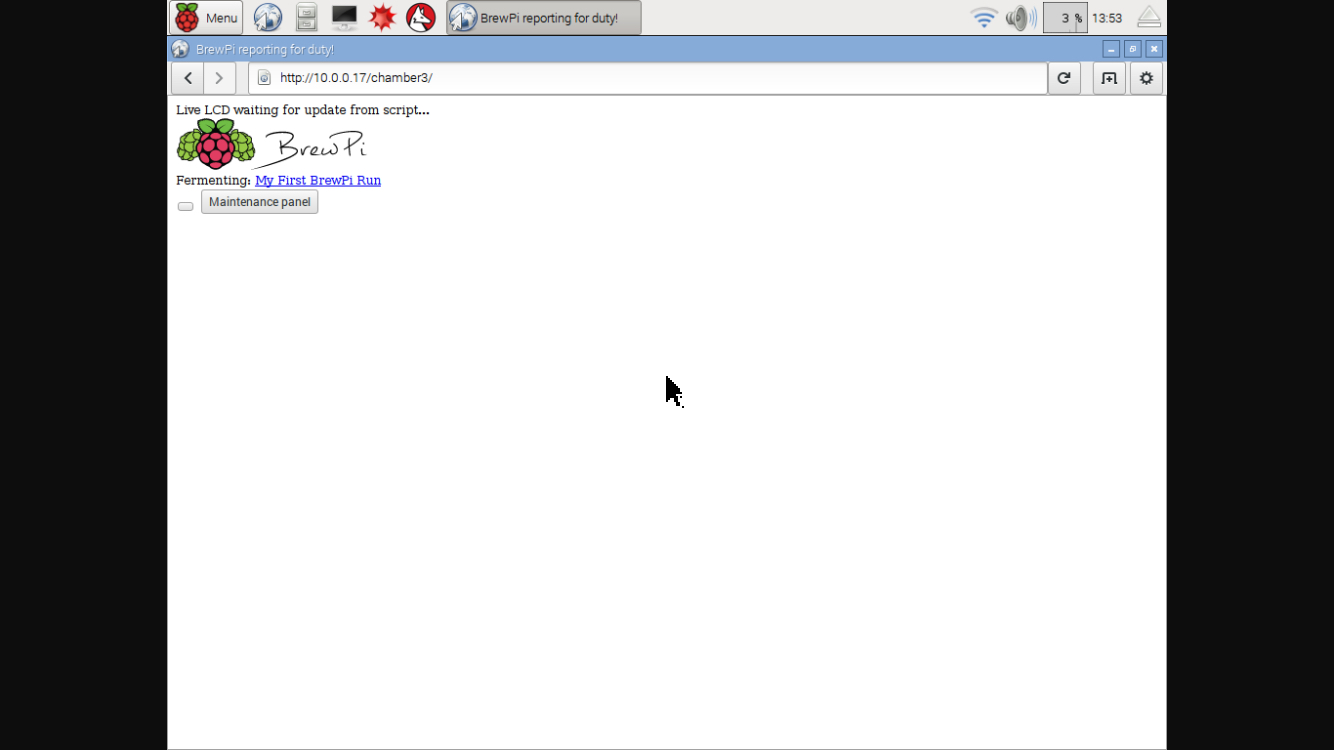Select BrewPi reporting for duty taskbar window

tap(544, 18)
